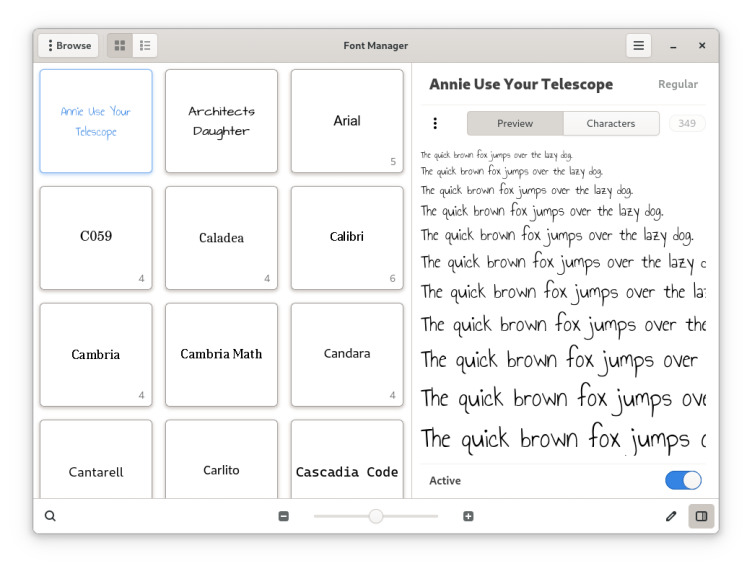Screen dimensions: 752x571
Task: Click the 349 character count badge
Action: tap(687, 124)
